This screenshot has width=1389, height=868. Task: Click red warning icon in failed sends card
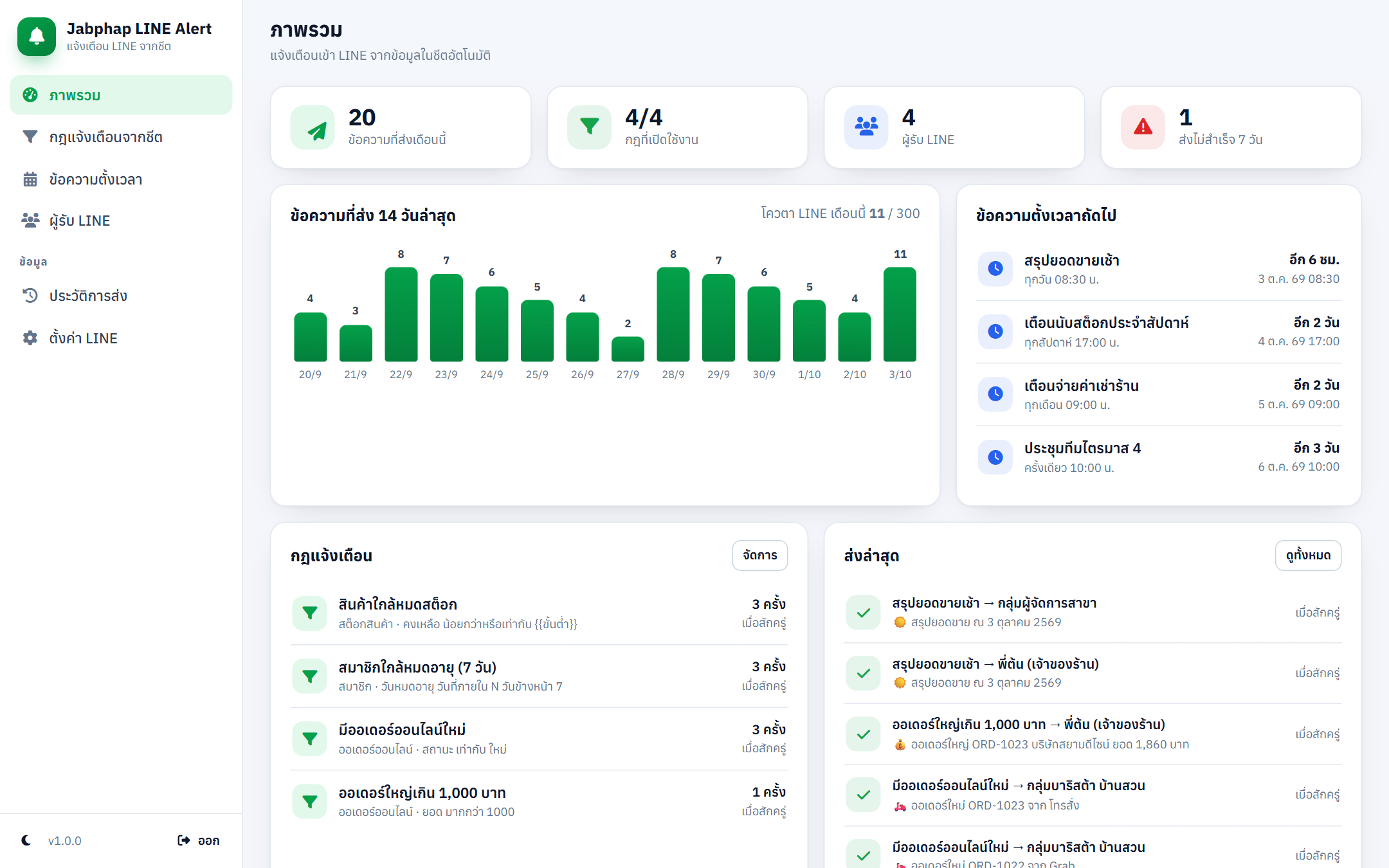(x=1143, y=127)
